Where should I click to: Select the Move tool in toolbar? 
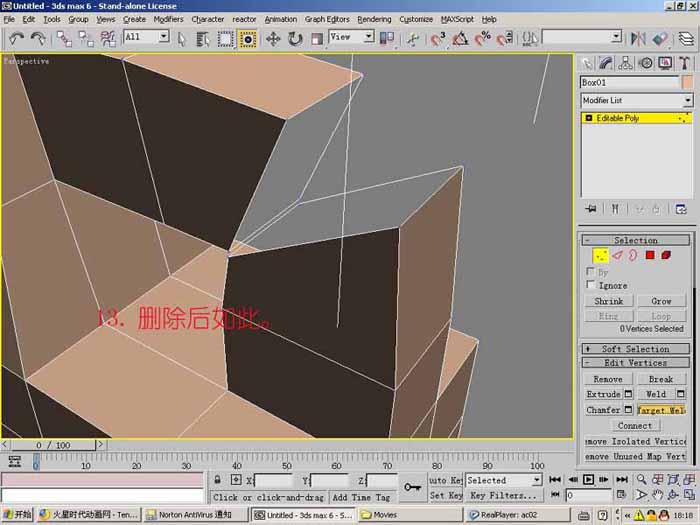tap(273, 39)
